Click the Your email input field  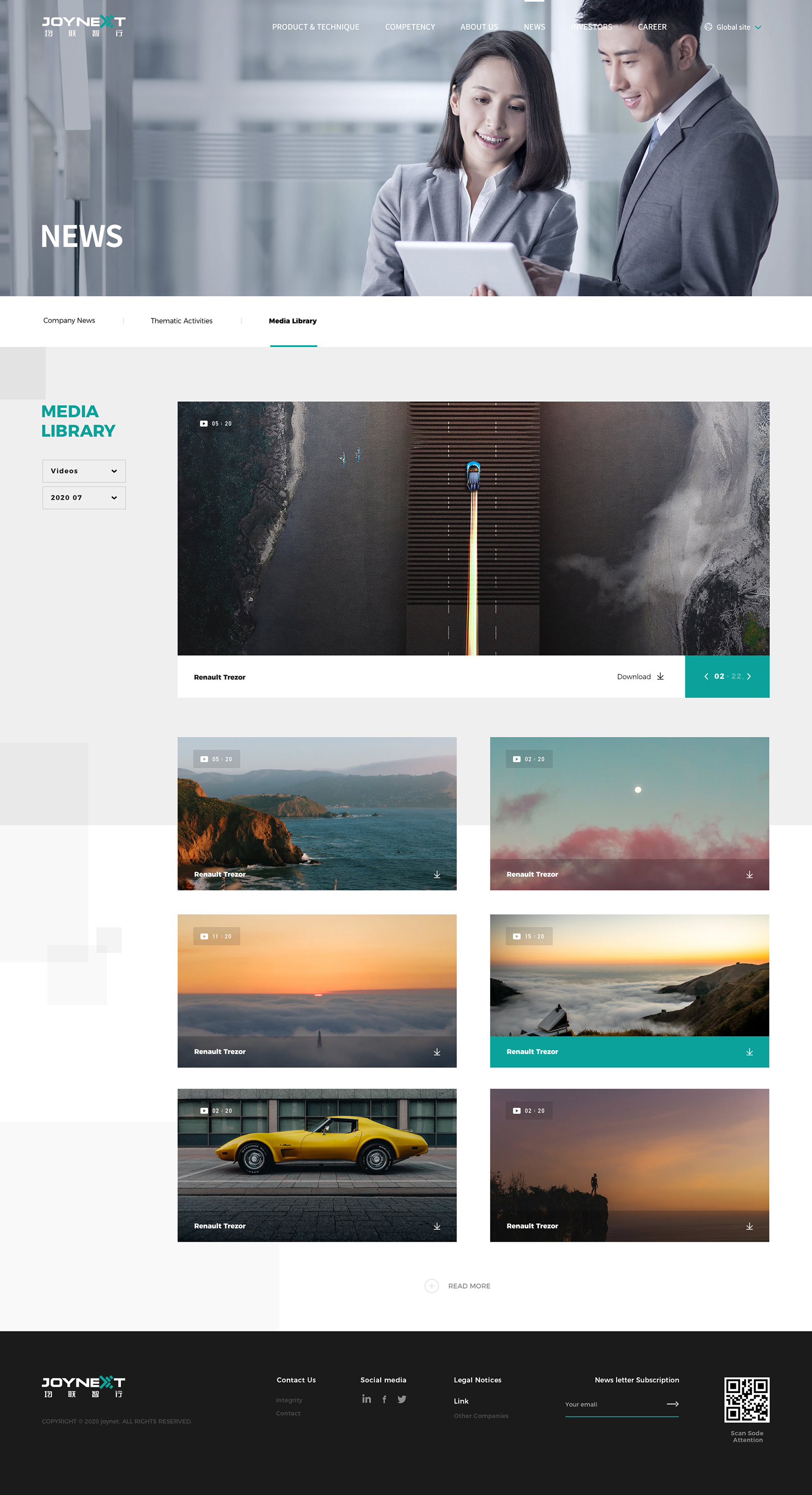coord(612,1405)
